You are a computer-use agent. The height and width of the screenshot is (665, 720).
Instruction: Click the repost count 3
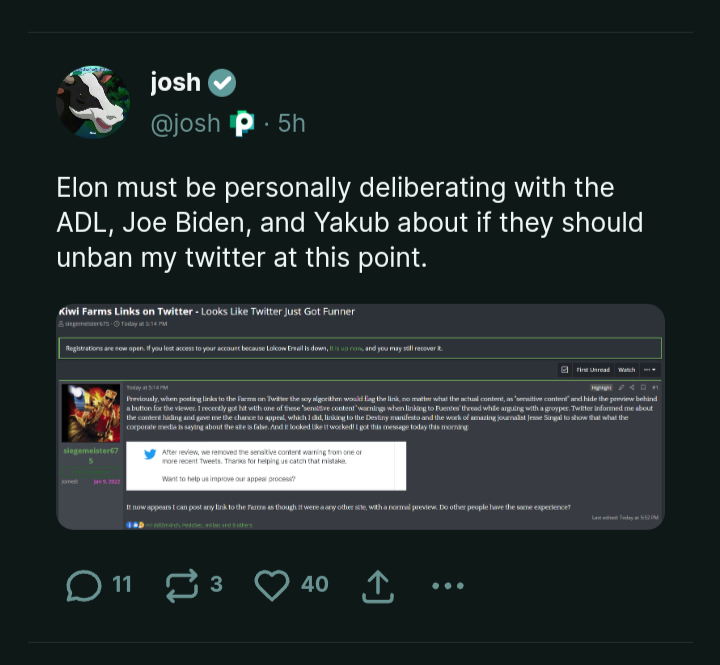[216, 584]
